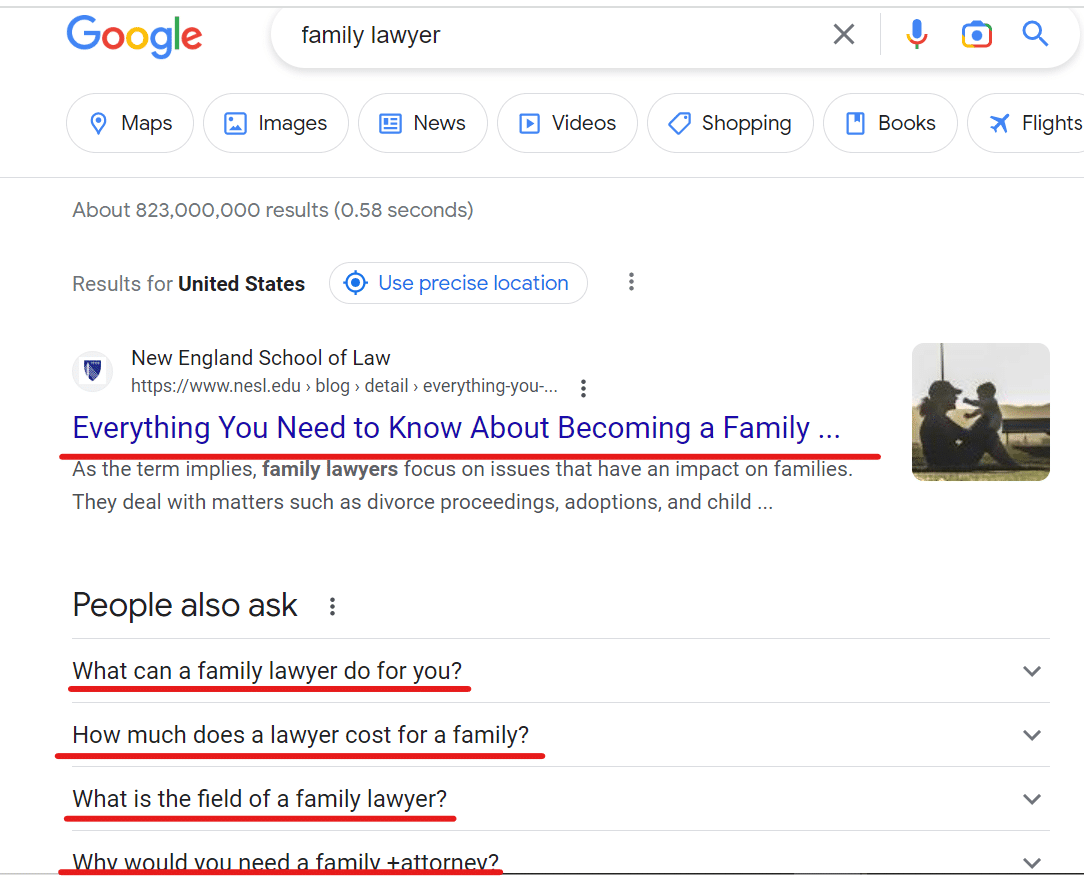Image resolution: width=1084 pixels, height=876 pixels.
Task: Clear the search box with the X icon
Action: [x=843, y=34]
